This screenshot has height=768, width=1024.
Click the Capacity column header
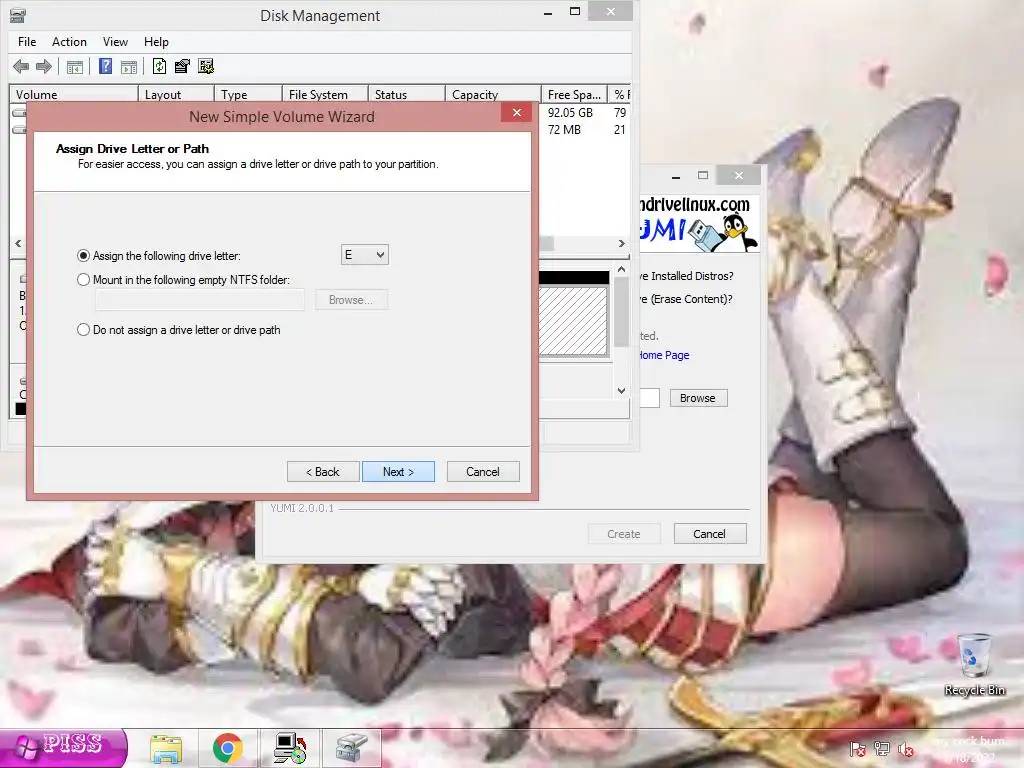tap(493, 95)
